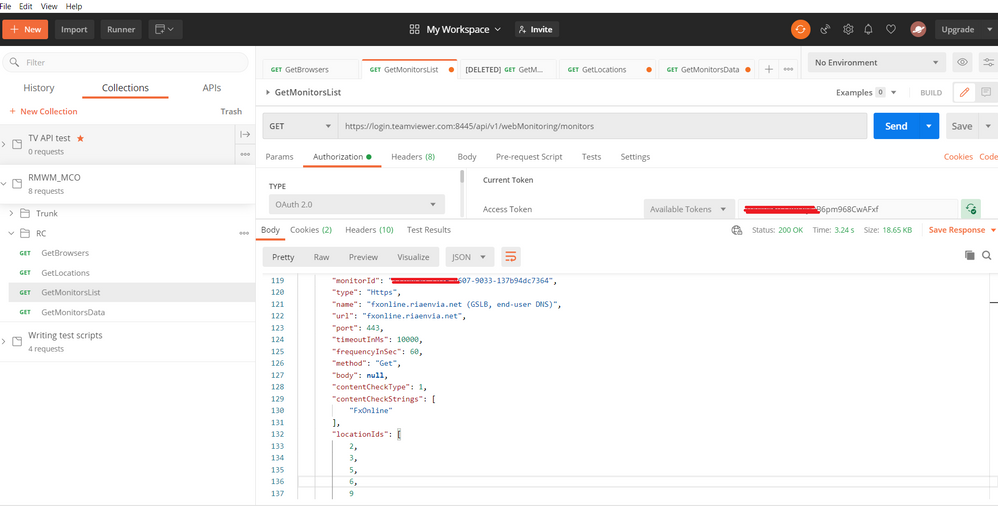Click the collapse arrow on TV API test

(245, 134)
